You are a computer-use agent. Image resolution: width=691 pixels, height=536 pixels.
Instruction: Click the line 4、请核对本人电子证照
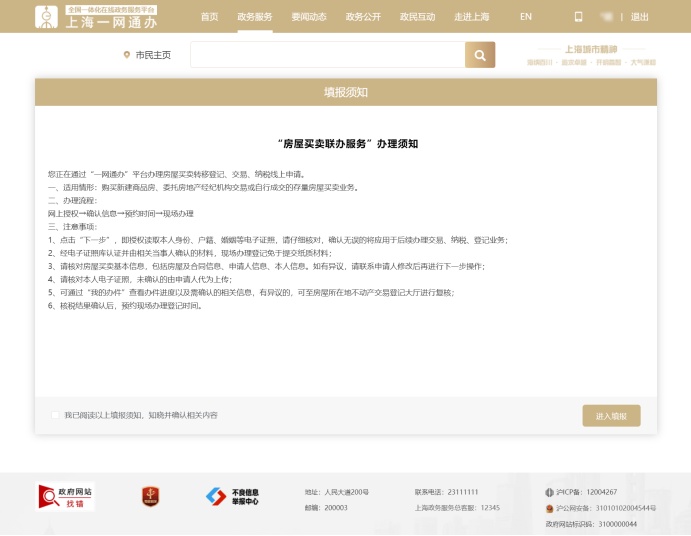[x=140, y=279]
